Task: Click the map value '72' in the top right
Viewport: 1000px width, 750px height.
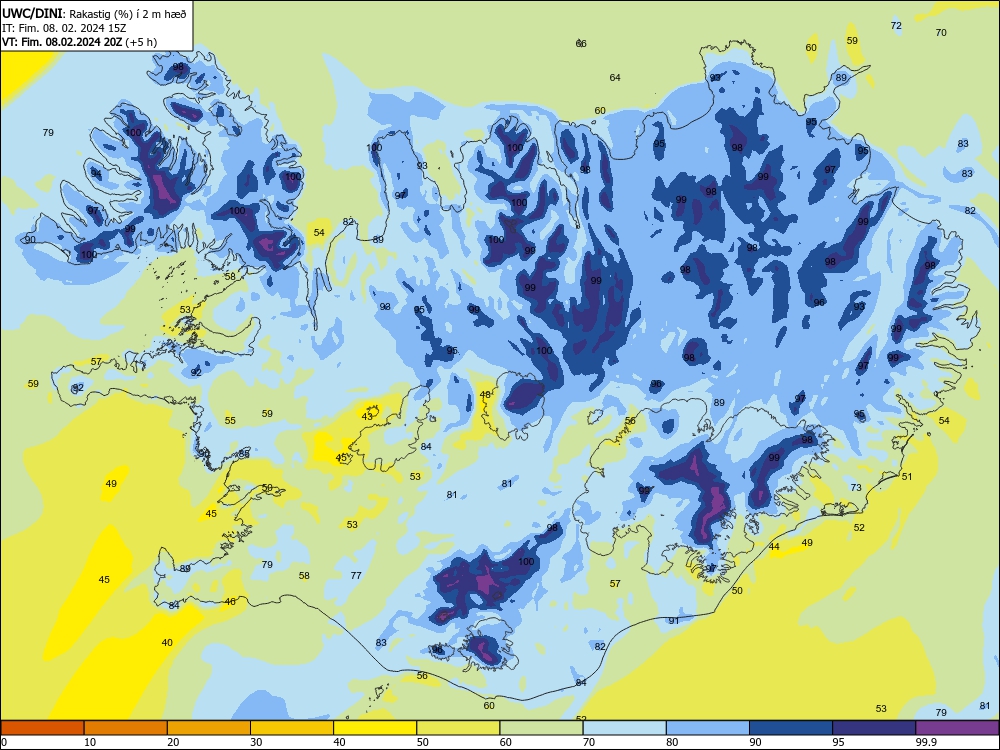Action: (896, 26)
